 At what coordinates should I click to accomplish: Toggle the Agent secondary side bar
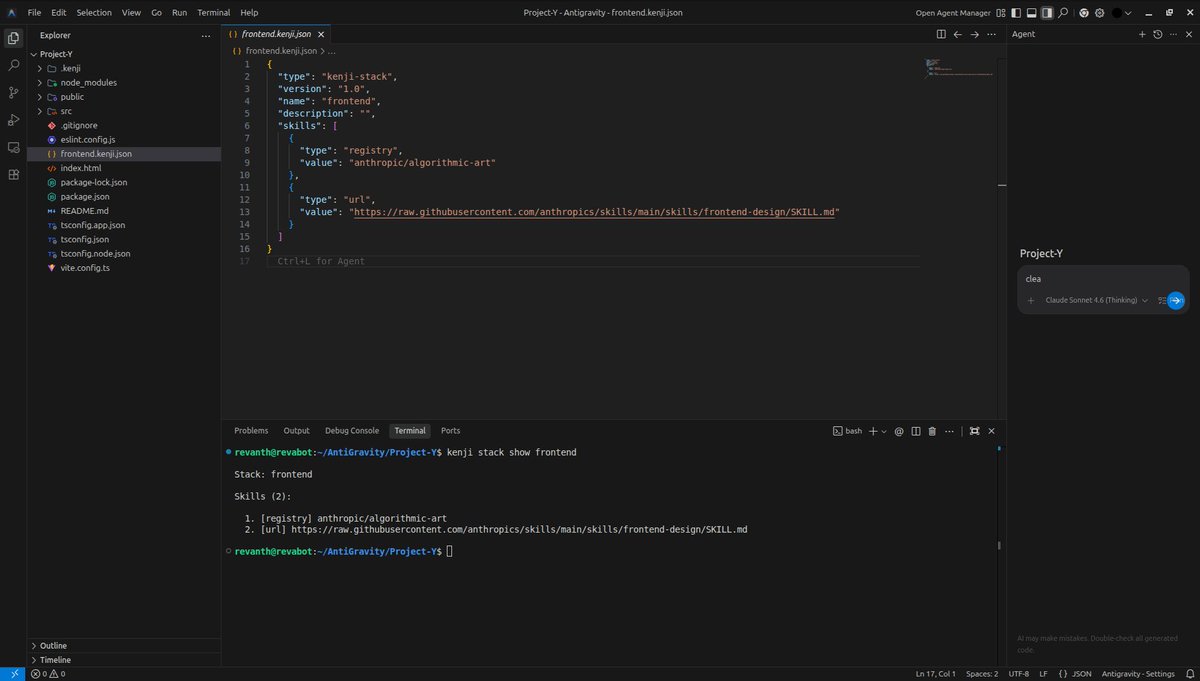coord(1047,13)
